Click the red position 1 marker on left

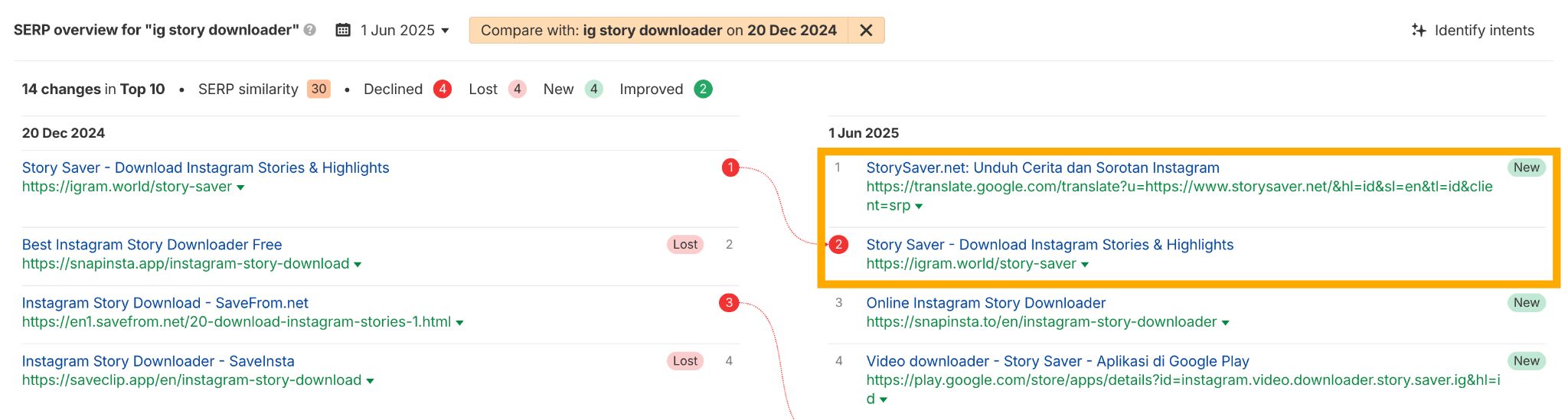tap(730, 168)
